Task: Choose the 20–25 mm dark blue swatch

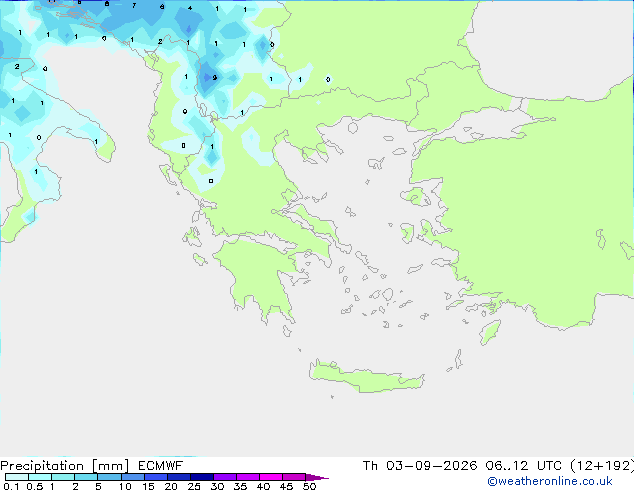Action: pos(178,477)
